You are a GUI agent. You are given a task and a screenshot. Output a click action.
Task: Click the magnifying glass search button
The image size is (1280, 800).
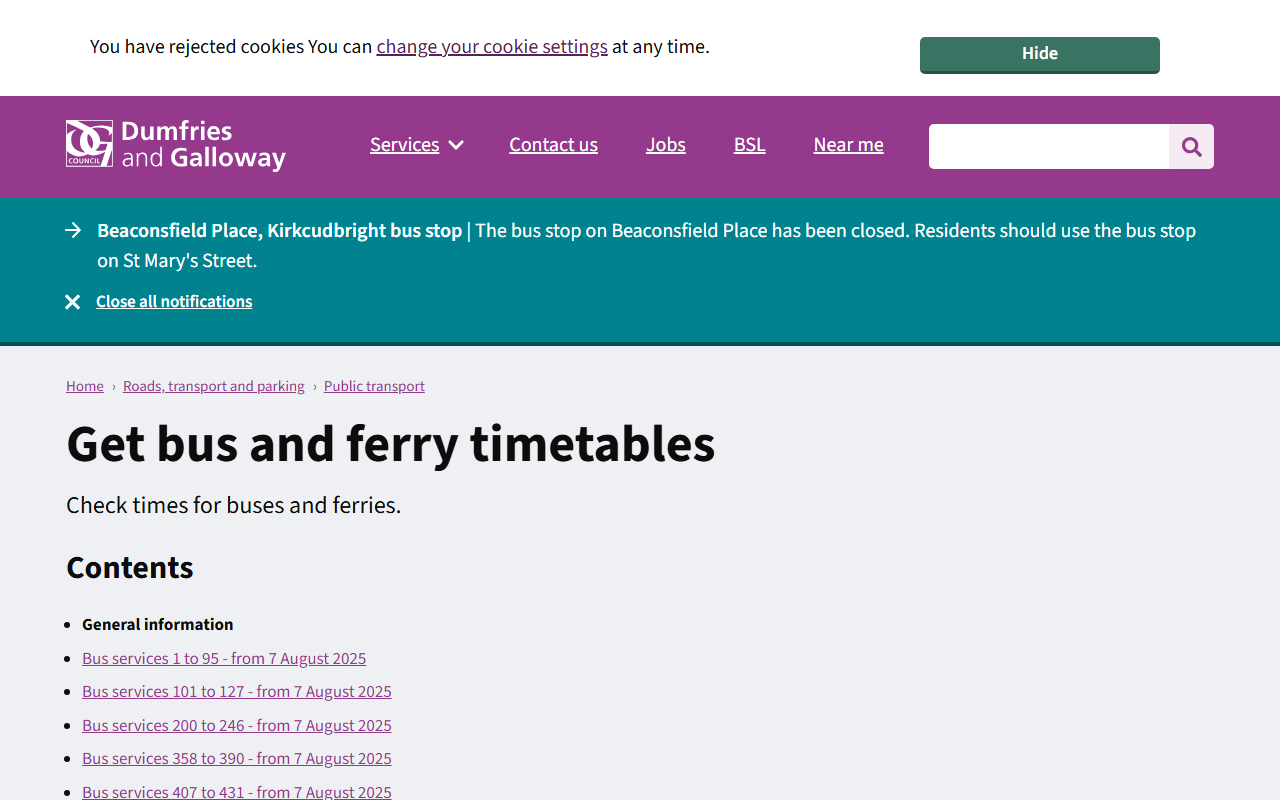click(x=1191, y=147)
